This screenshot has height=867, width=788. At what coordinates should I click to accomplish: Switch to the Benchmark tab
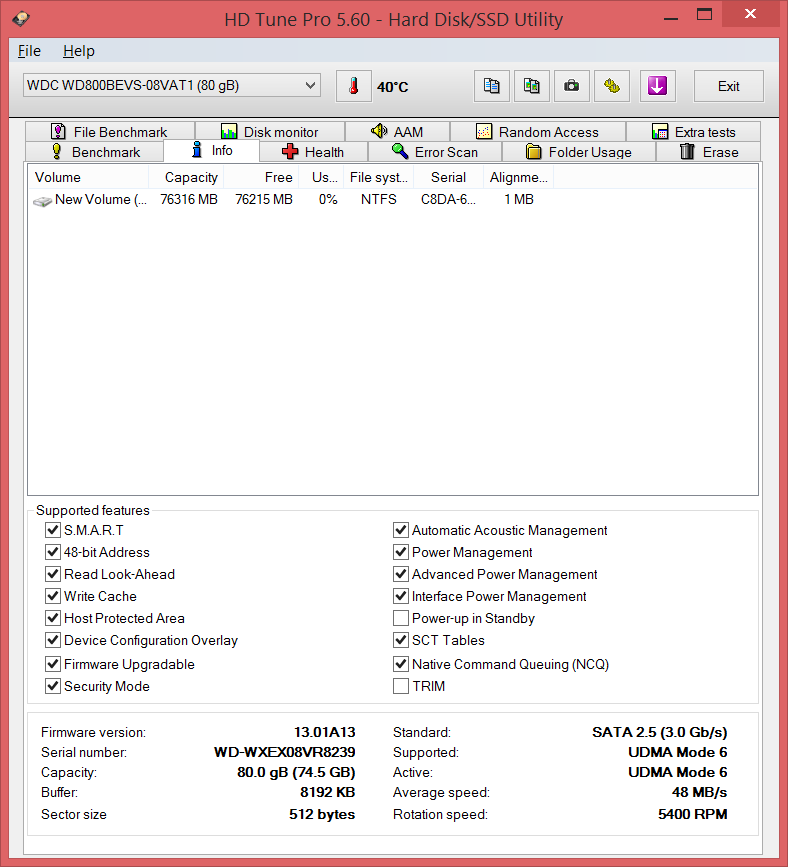(95, 152)
